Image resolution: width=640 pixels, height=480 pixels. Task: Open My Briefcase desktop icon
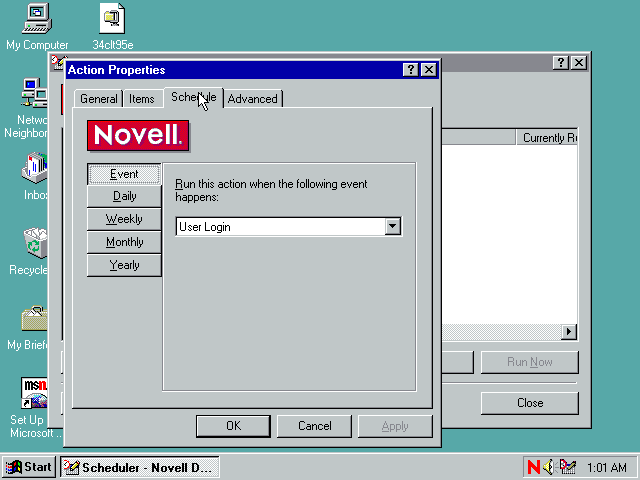[x=35, y=318]
